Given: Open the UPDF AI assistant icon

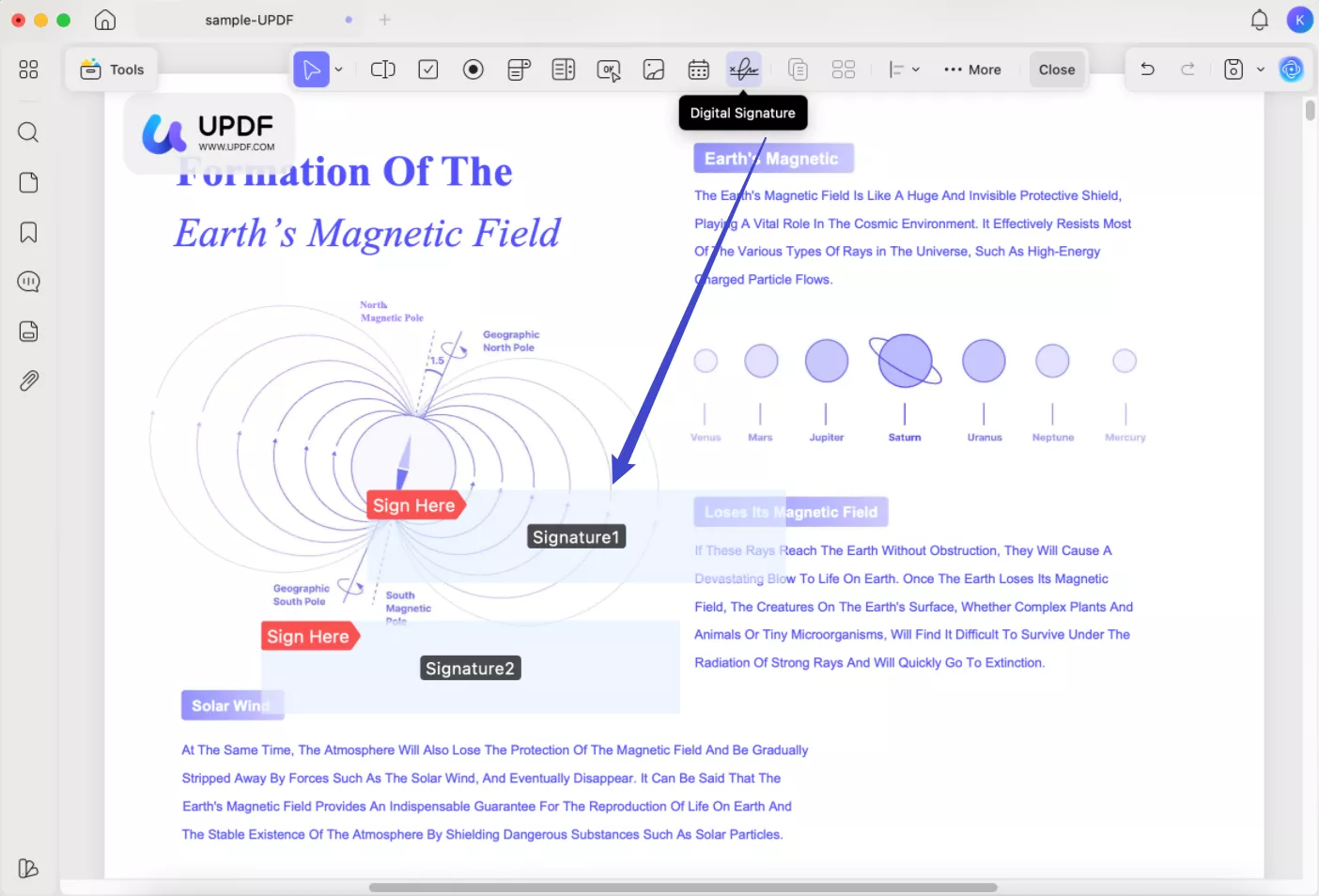Looking at the screenshot, I should (x=1292, y=70).
